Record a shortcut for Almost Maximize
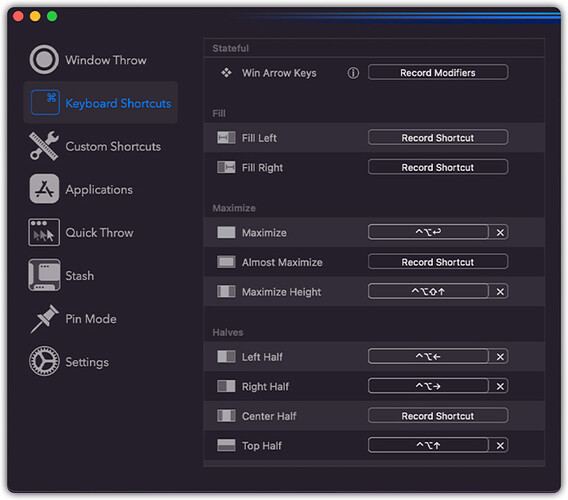568x500 pixels. [x=438, y=262]
